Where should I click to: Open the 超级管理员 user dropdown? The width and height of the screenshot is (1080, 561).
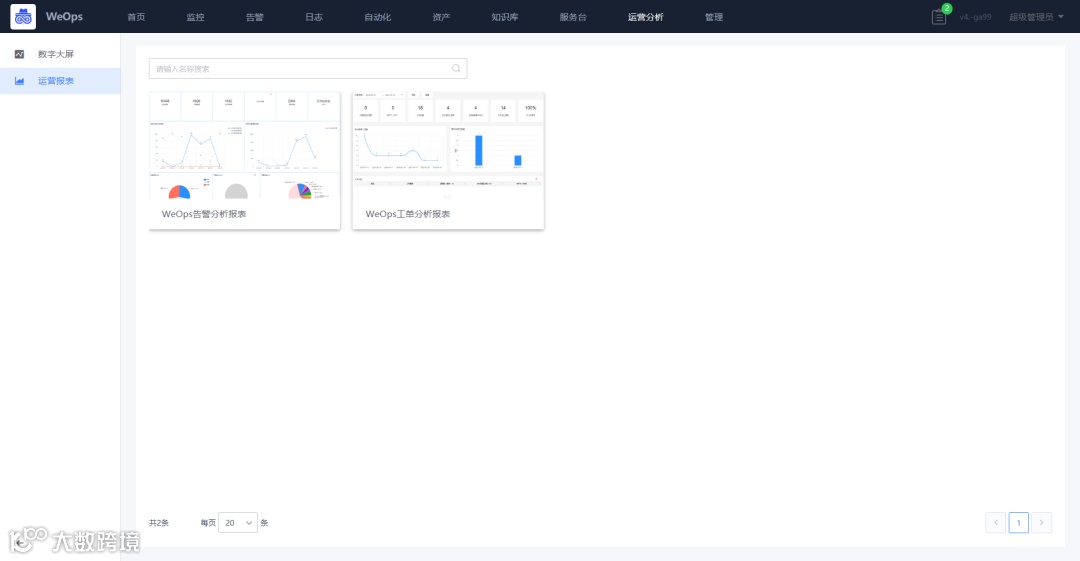pyautogui.click(x=1036, y=17)
